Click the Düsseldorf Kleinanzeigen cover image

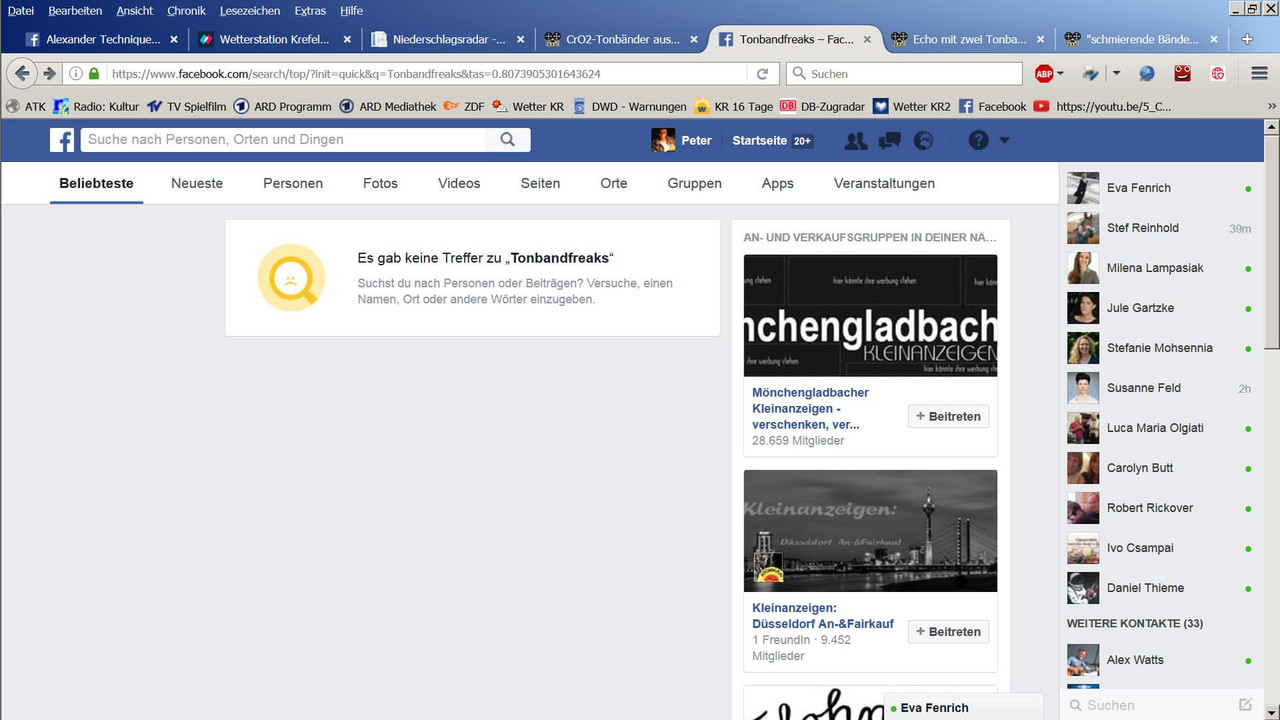pos(870,531)
